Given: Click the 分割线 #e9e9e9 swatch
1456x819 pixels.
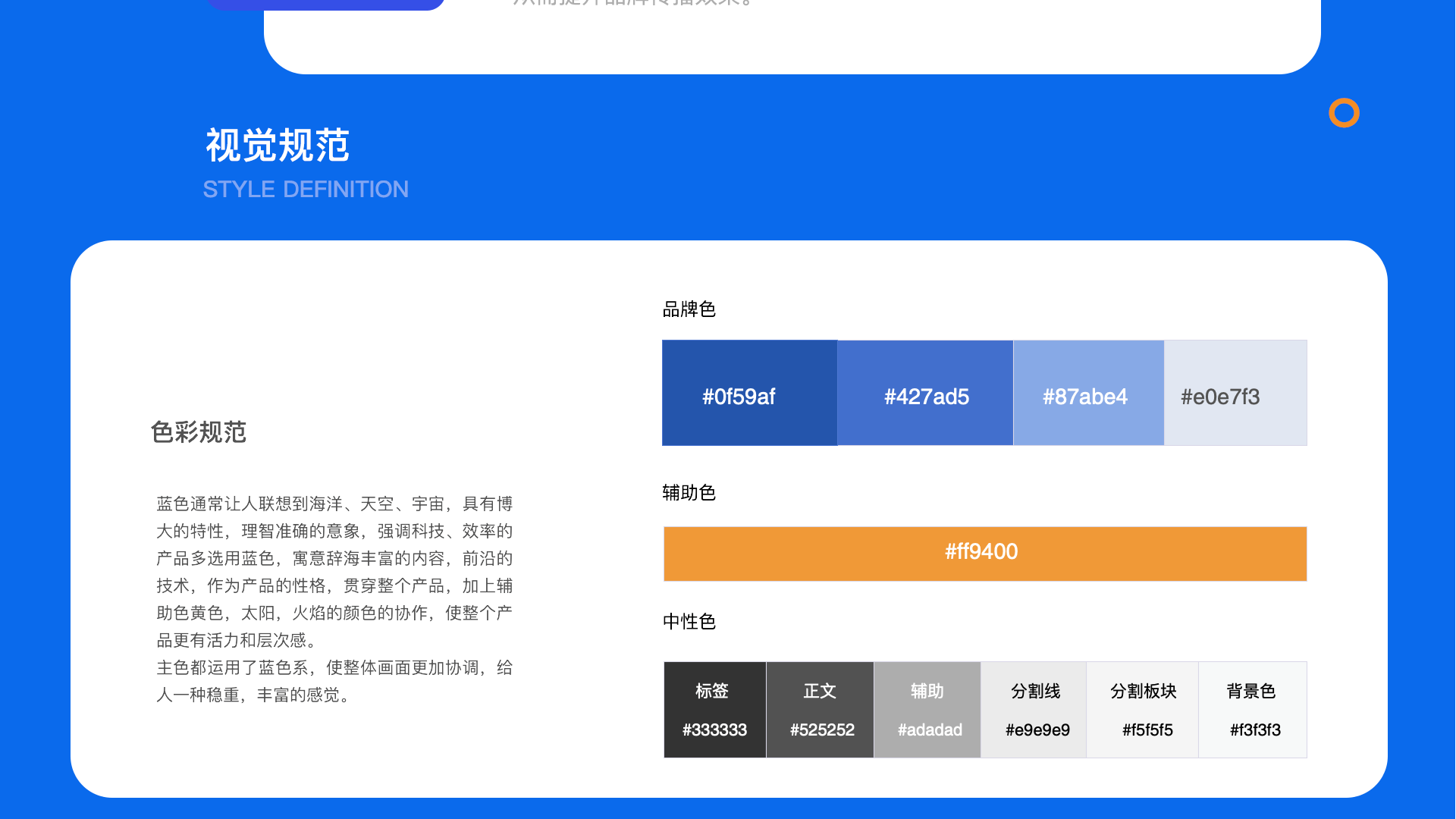Looking at the screenshot, I should (x=1034, y=710).
